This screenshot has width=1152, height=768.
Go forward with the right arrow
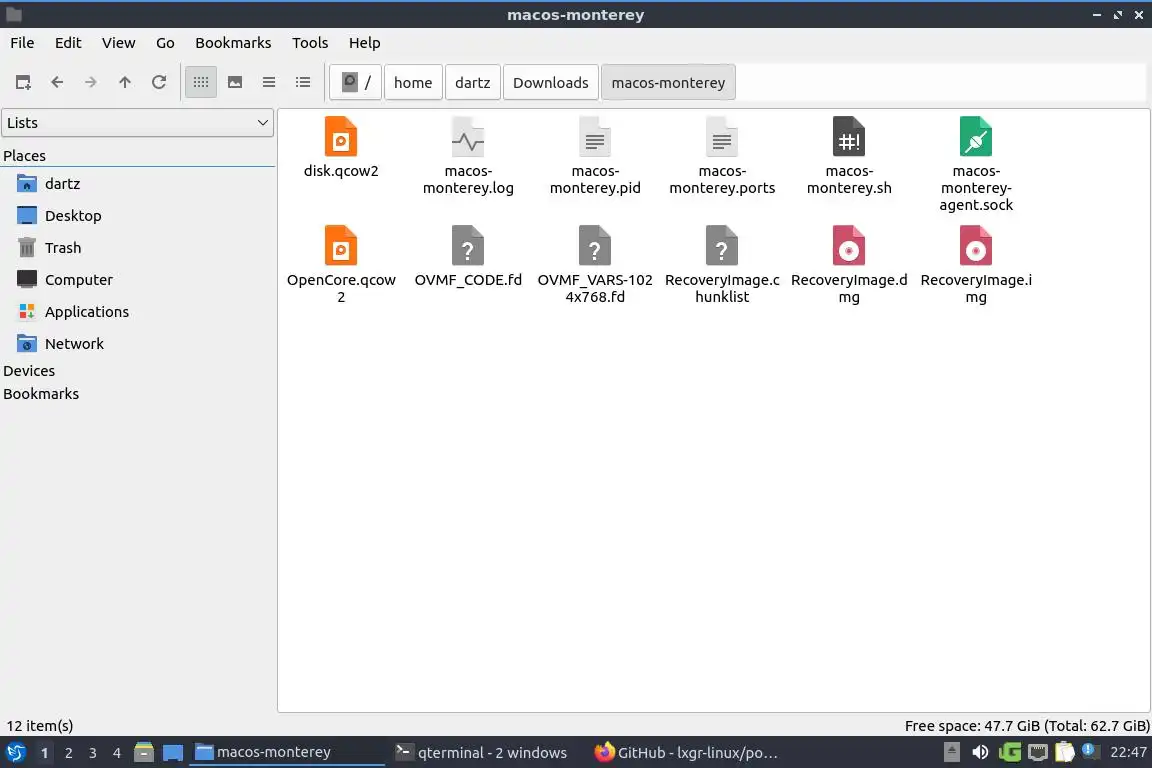coord(90,82)
